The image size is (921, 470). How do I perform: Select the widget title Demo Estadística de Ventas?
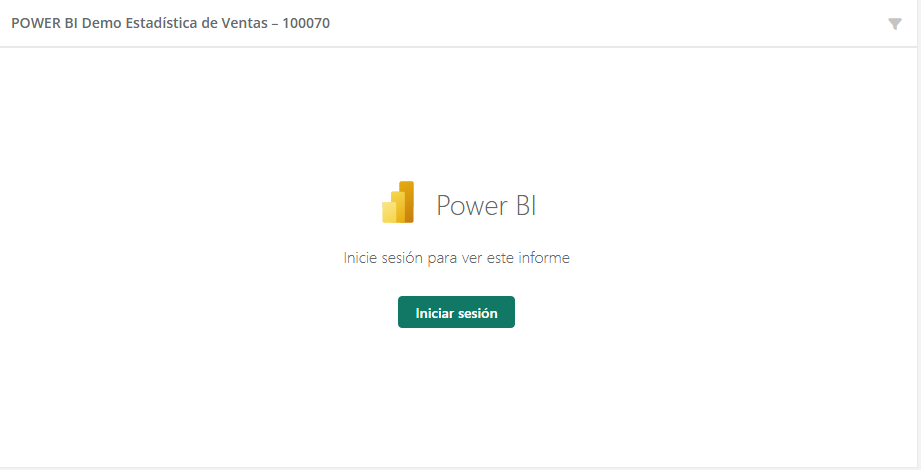170,23
